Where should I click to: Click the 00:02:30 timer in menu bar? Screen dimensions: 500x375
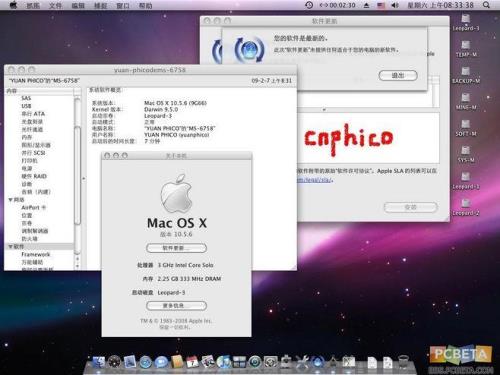click(x=337, y=5)
